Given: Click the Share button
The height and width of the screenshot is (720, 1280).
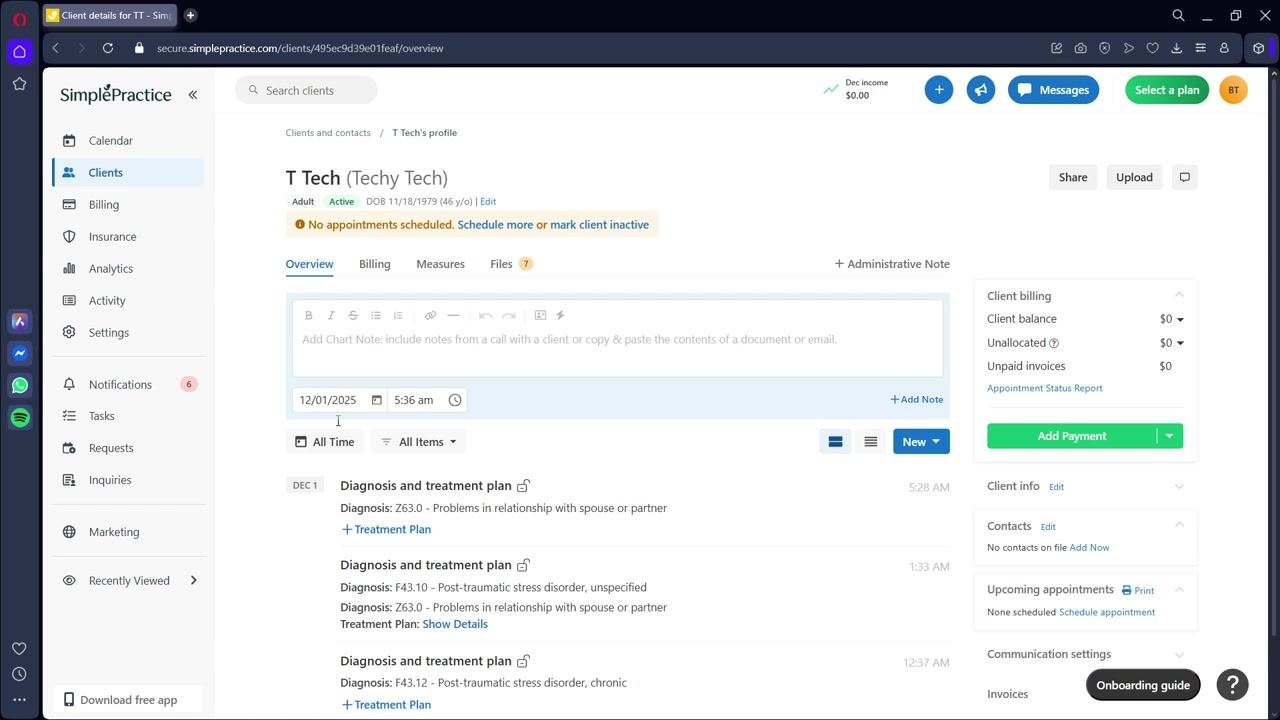Looking at the screenshot, I should (1073, 177).
